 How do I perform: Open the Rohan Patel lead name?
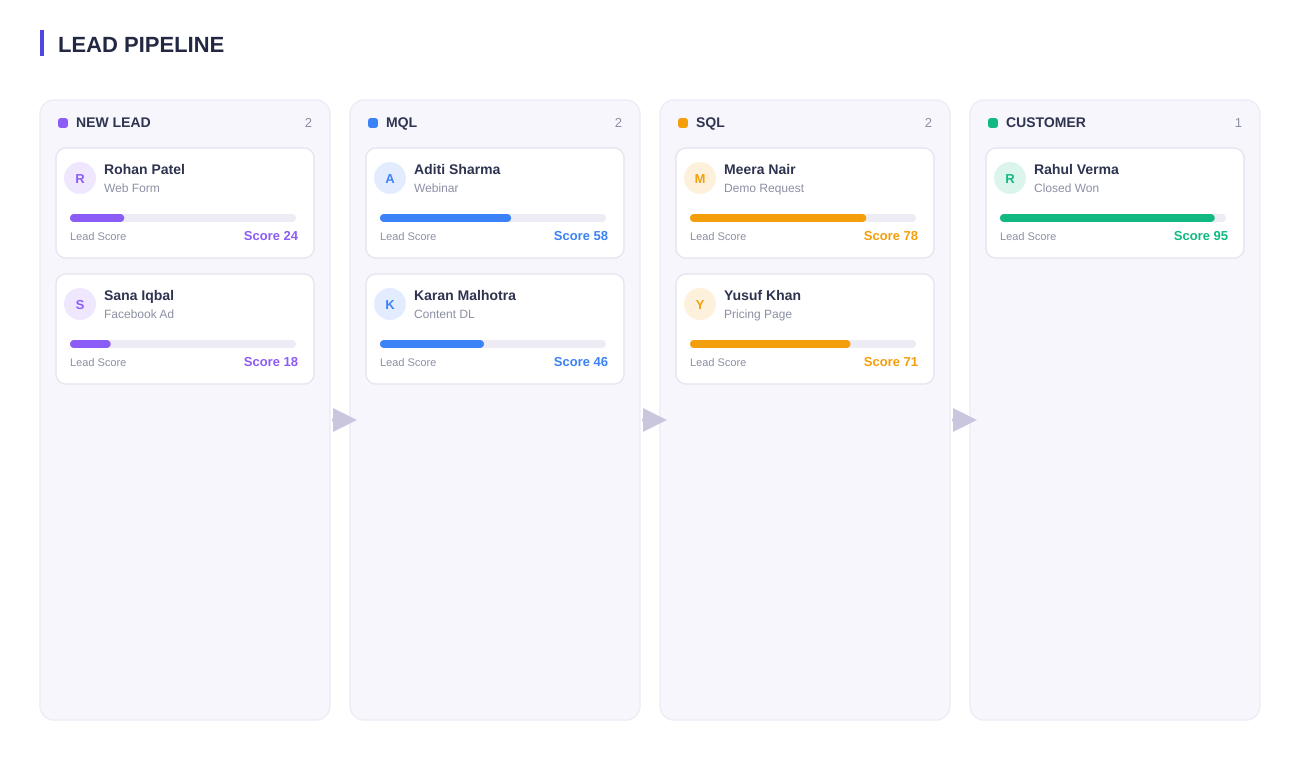point(144,170)
